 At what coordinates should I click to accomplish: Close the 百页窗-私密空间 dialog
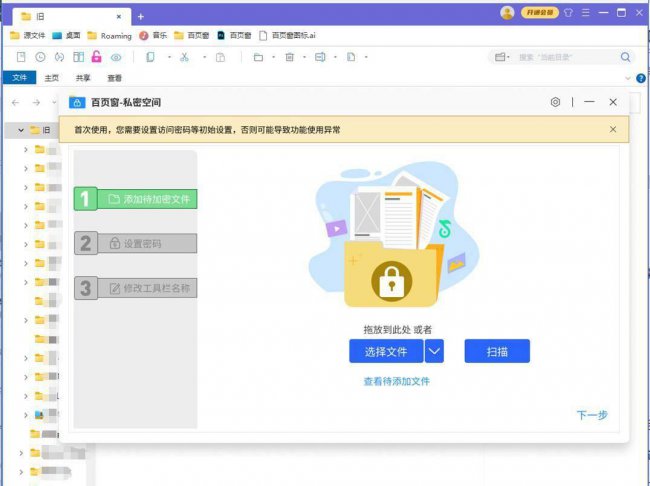tap(613, 102)
